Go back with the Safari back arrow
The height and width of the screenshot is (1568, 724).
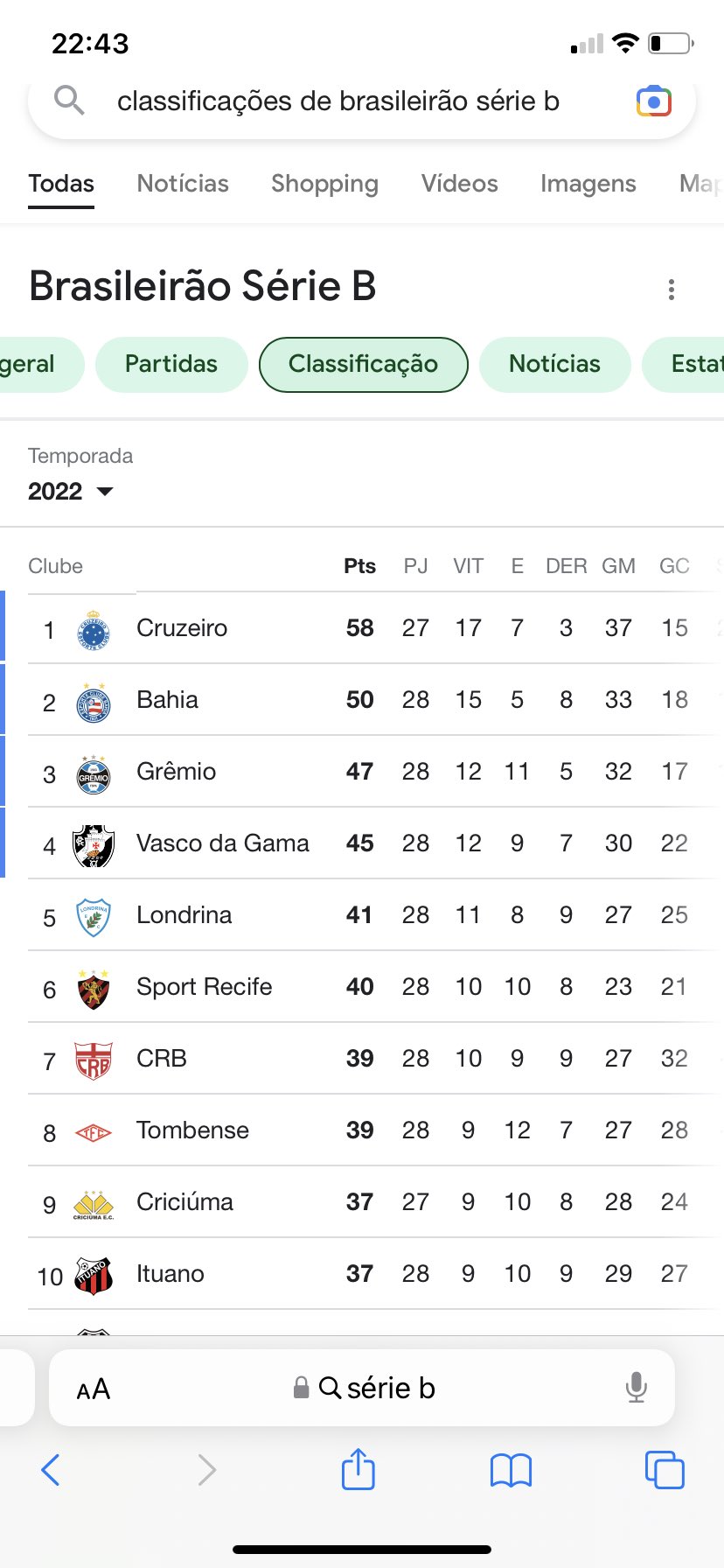pyautogui.click(x=51, y=1470)
